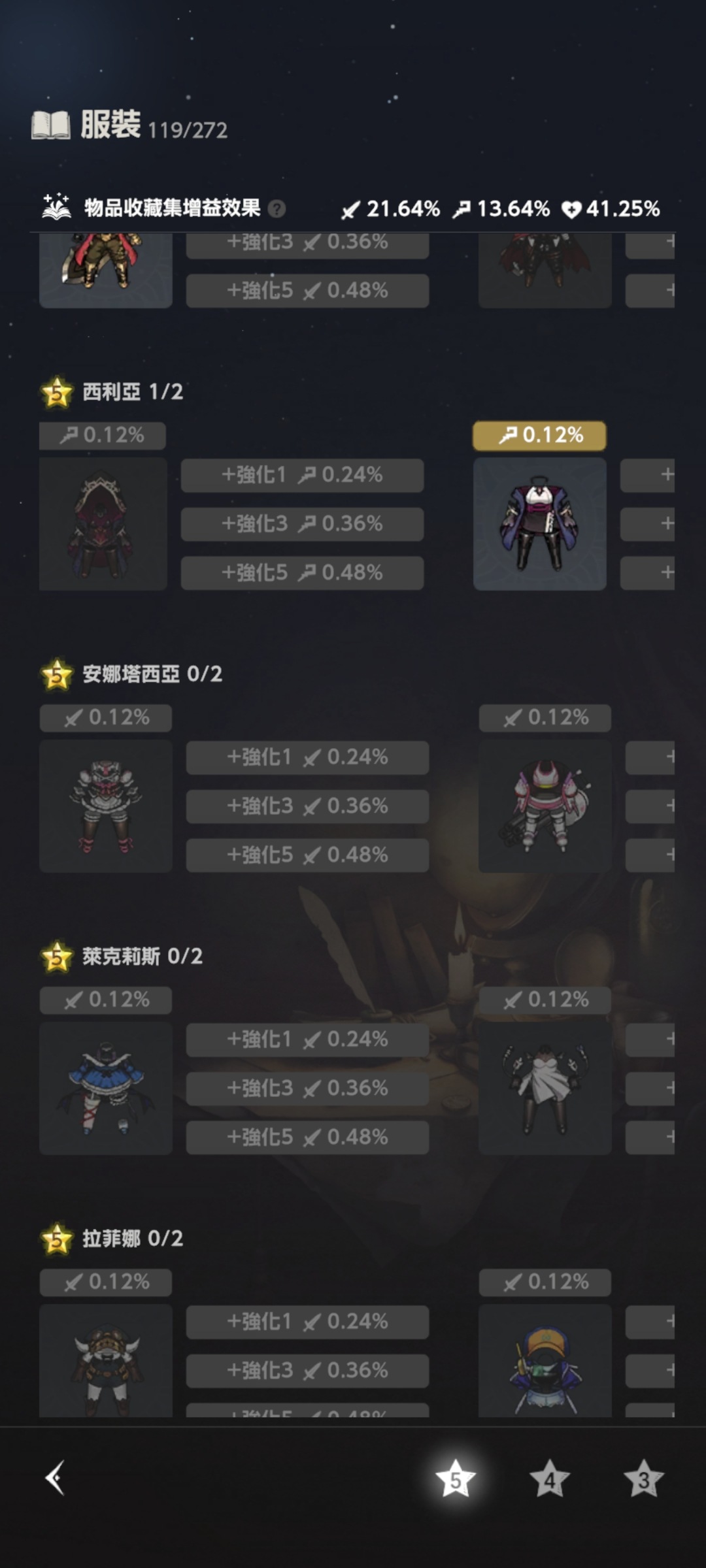
Task: Tap the 萊克莉斯 5-star badge icon
Action: point(57,957)
